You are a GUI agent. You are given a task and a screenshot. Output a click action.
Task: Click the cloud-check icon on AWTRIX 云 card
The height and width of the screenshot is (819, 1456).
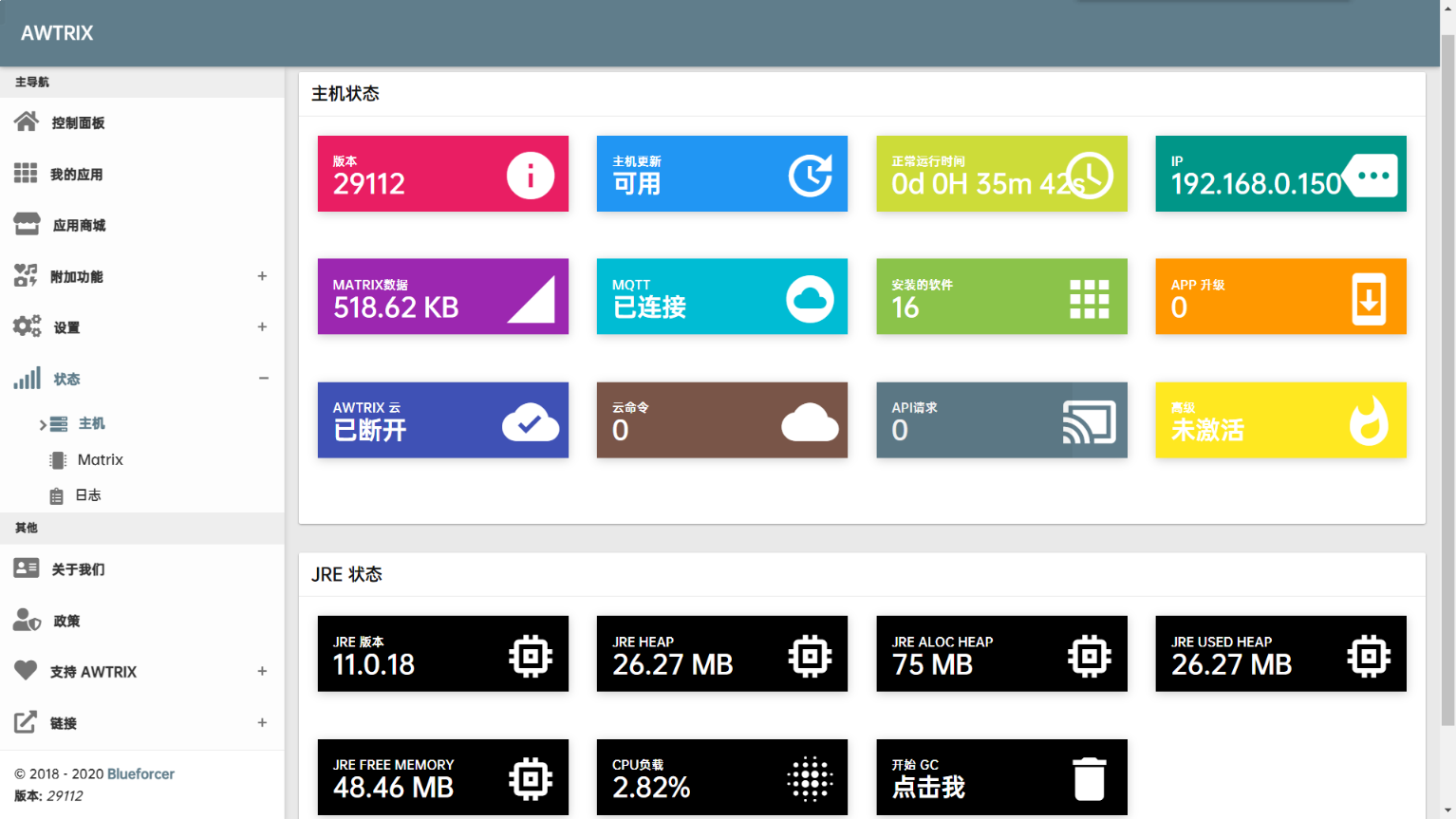click(x=531, y=422)
